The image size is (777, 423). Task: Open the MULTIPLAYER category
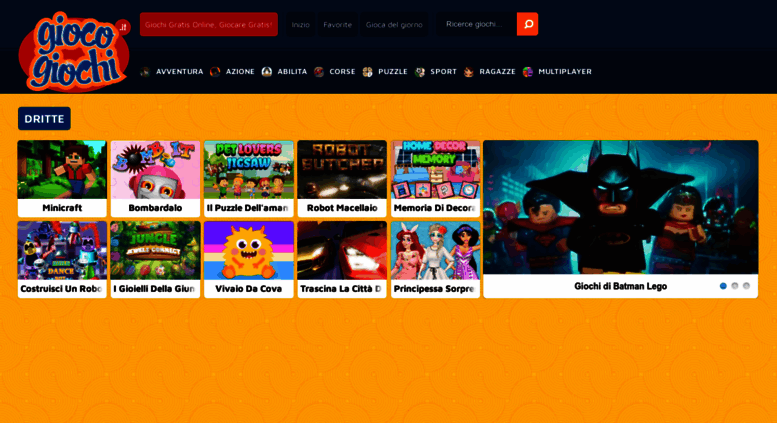(x=565, y=72)
